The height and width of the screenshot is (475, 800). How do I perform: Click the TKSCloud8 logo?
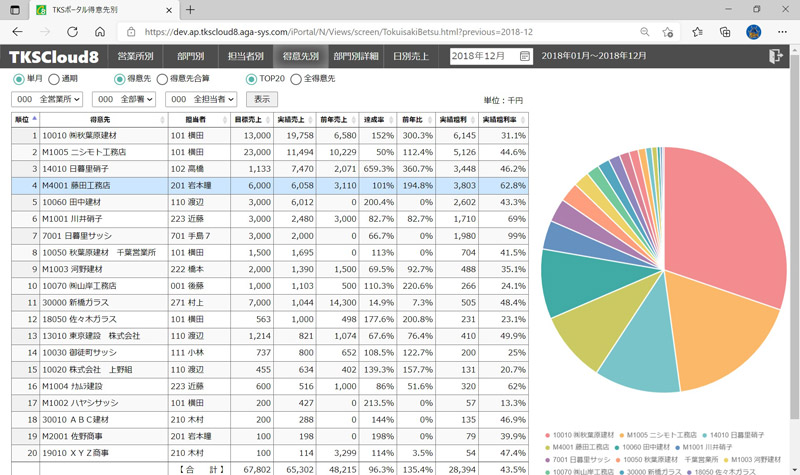tap(54, 57)
